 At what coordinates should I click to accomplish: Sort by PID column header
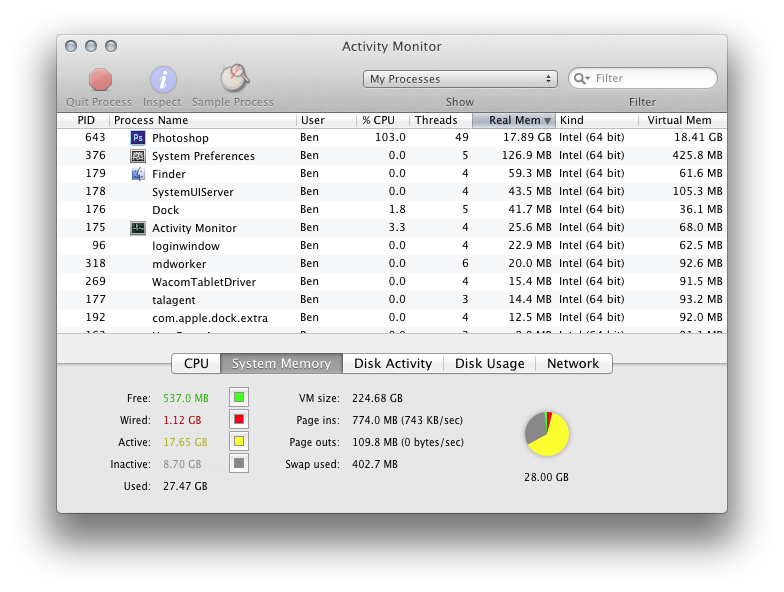tap(84, 120)
